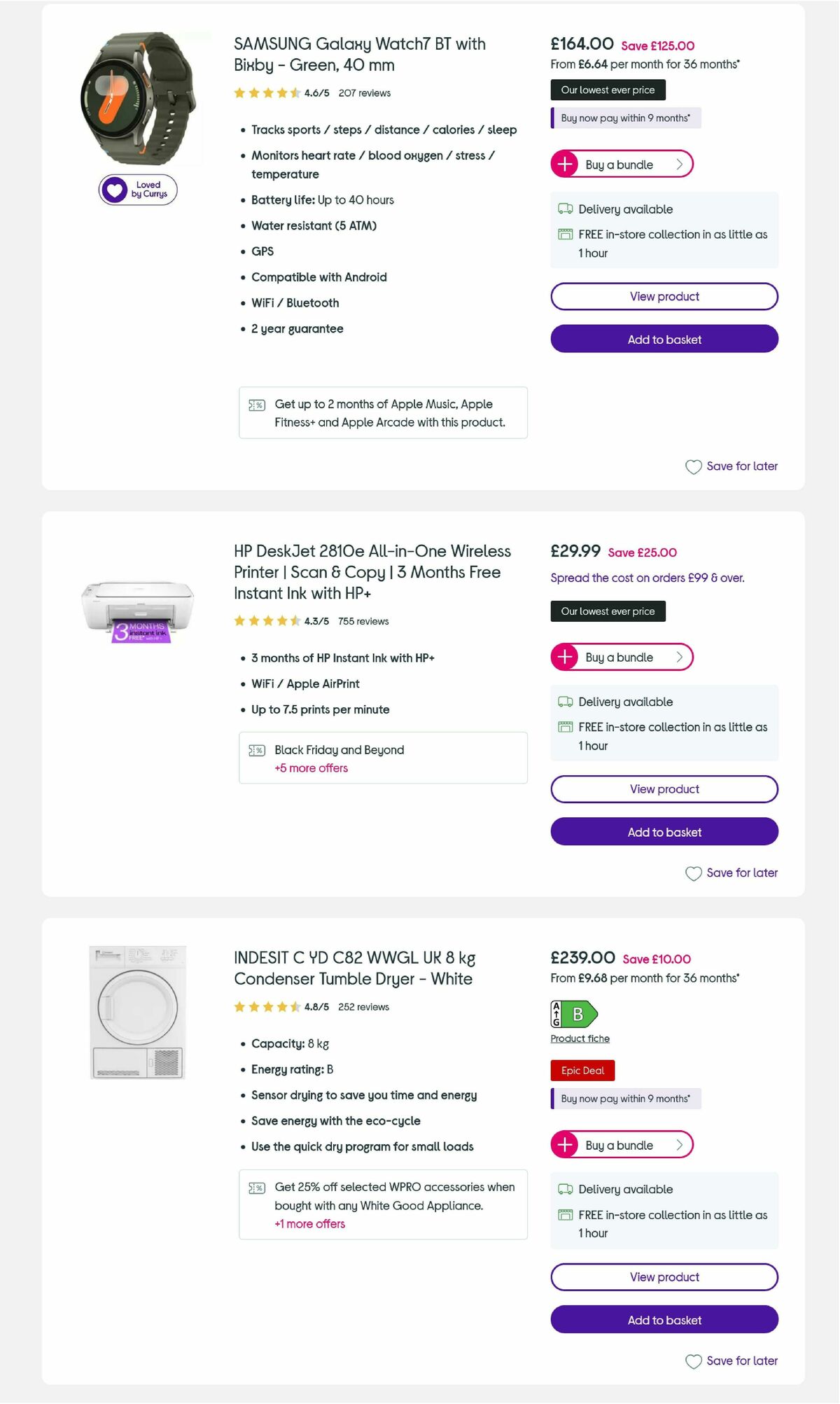The height and width of the screenshot is (1404, 840).
Task: Open the +5 more offers link
Action: click(x=310, y=768)
